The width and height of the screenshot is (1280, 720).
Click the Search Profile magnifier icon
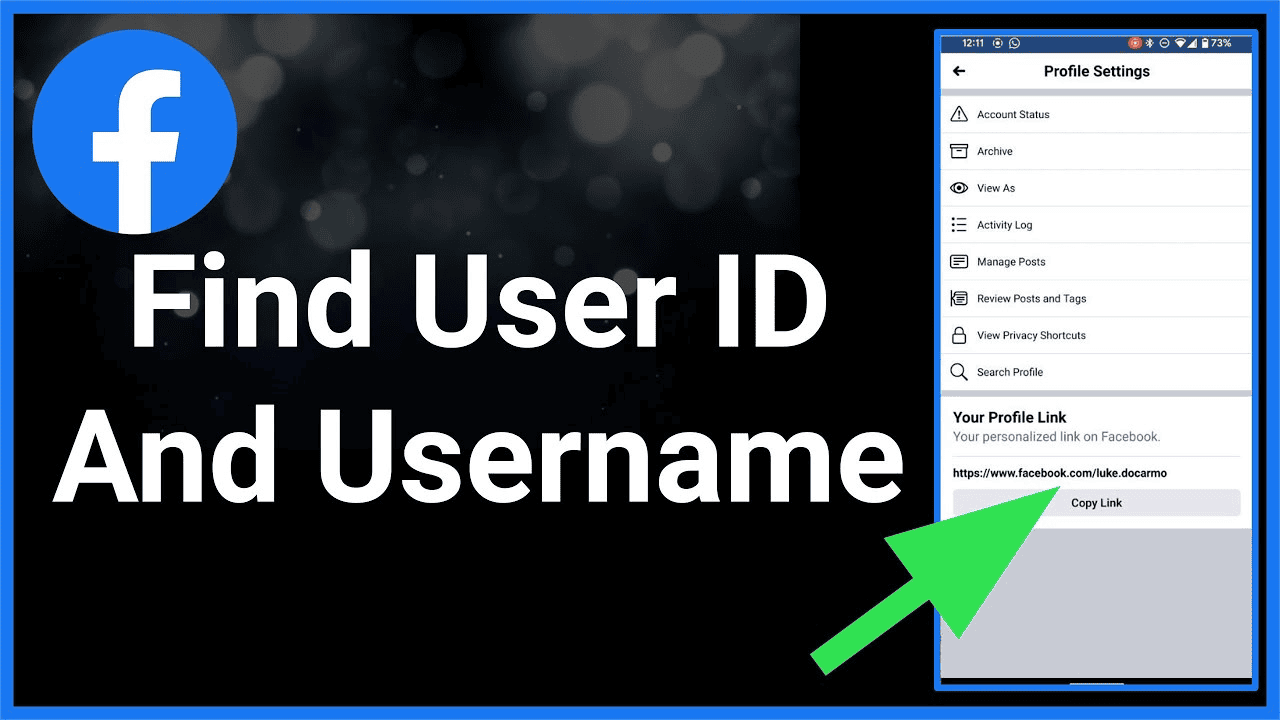coord(959,372)
